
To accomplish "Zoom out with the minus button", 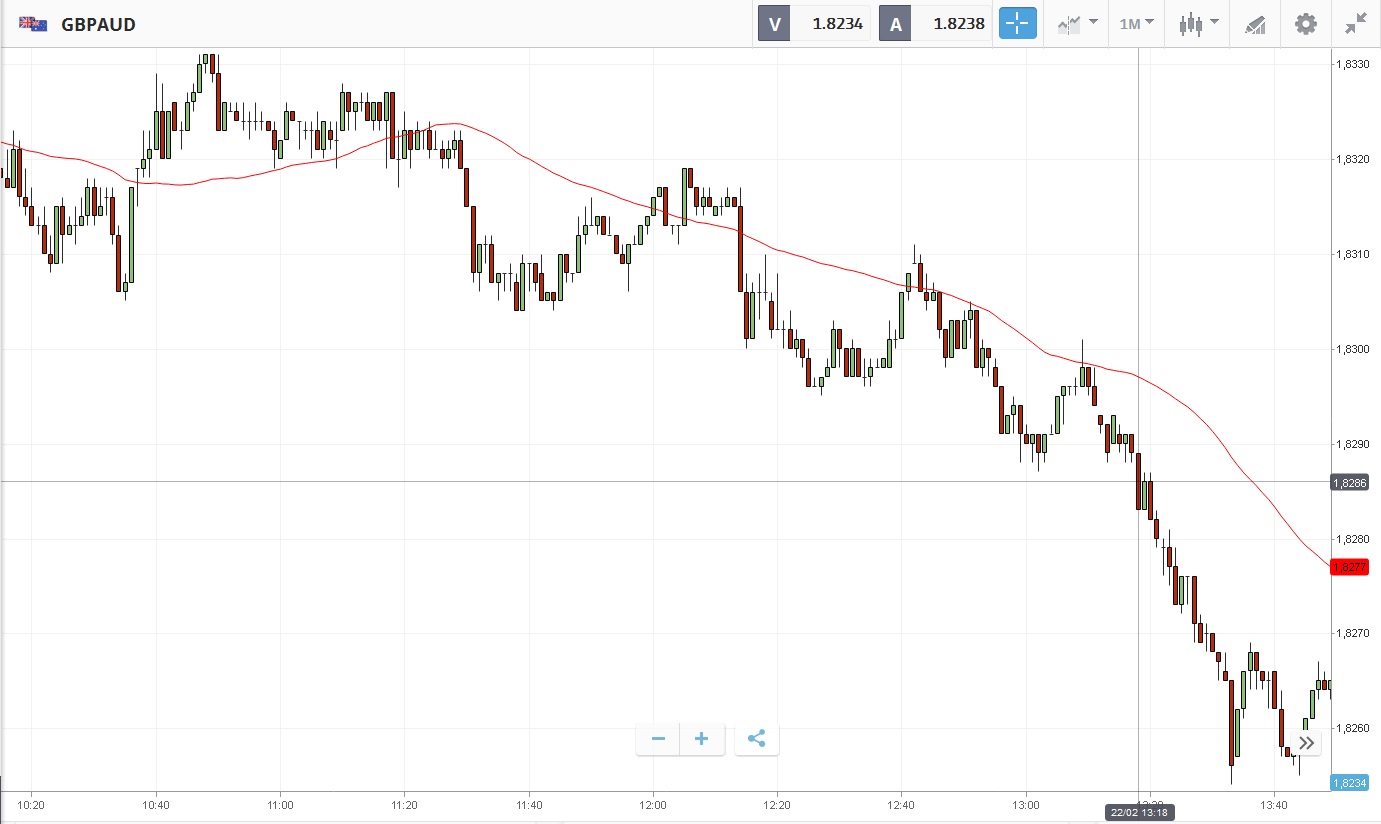I will (x=658, y=739).
